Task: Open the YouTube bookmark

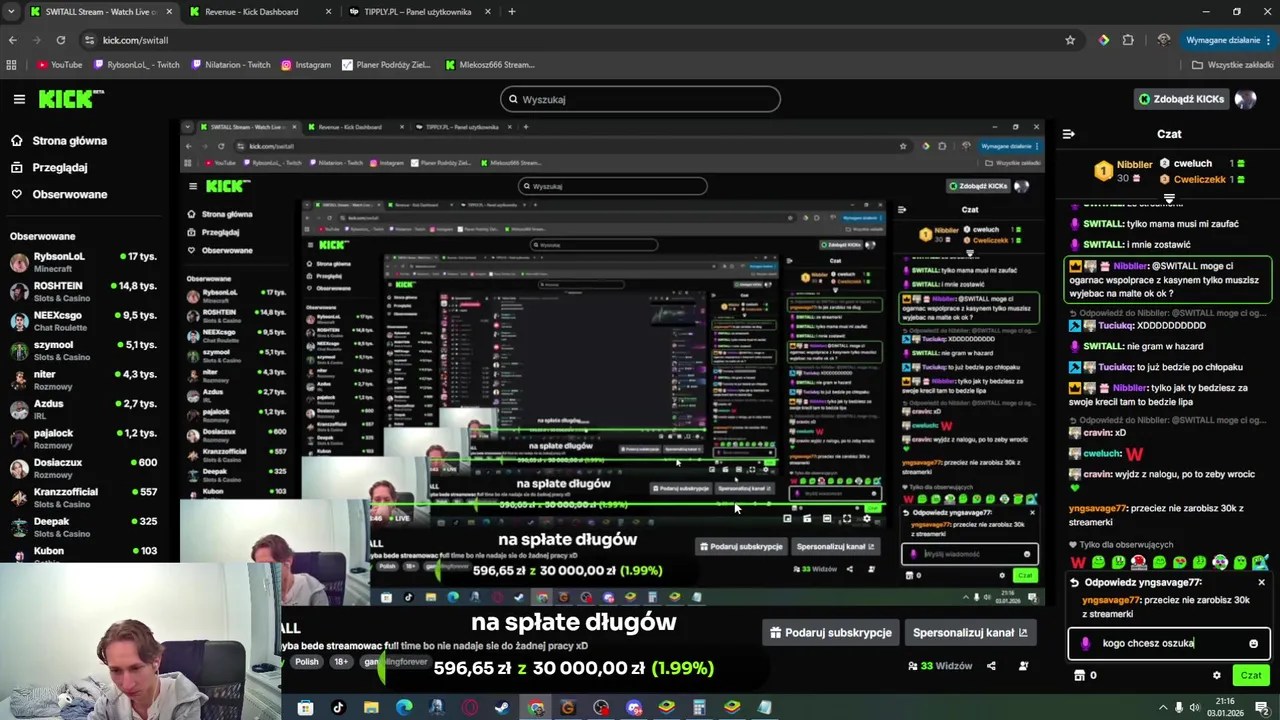Action: [x=59, y=65]
